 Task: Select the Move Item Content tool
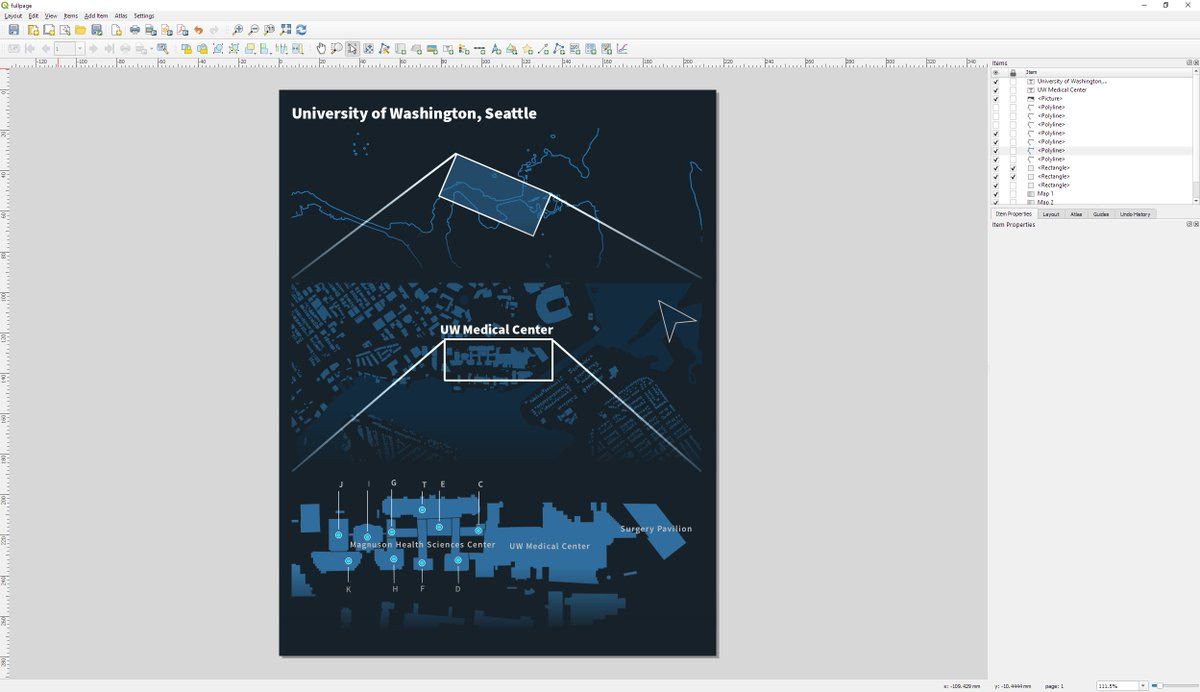tap(368, 48)
